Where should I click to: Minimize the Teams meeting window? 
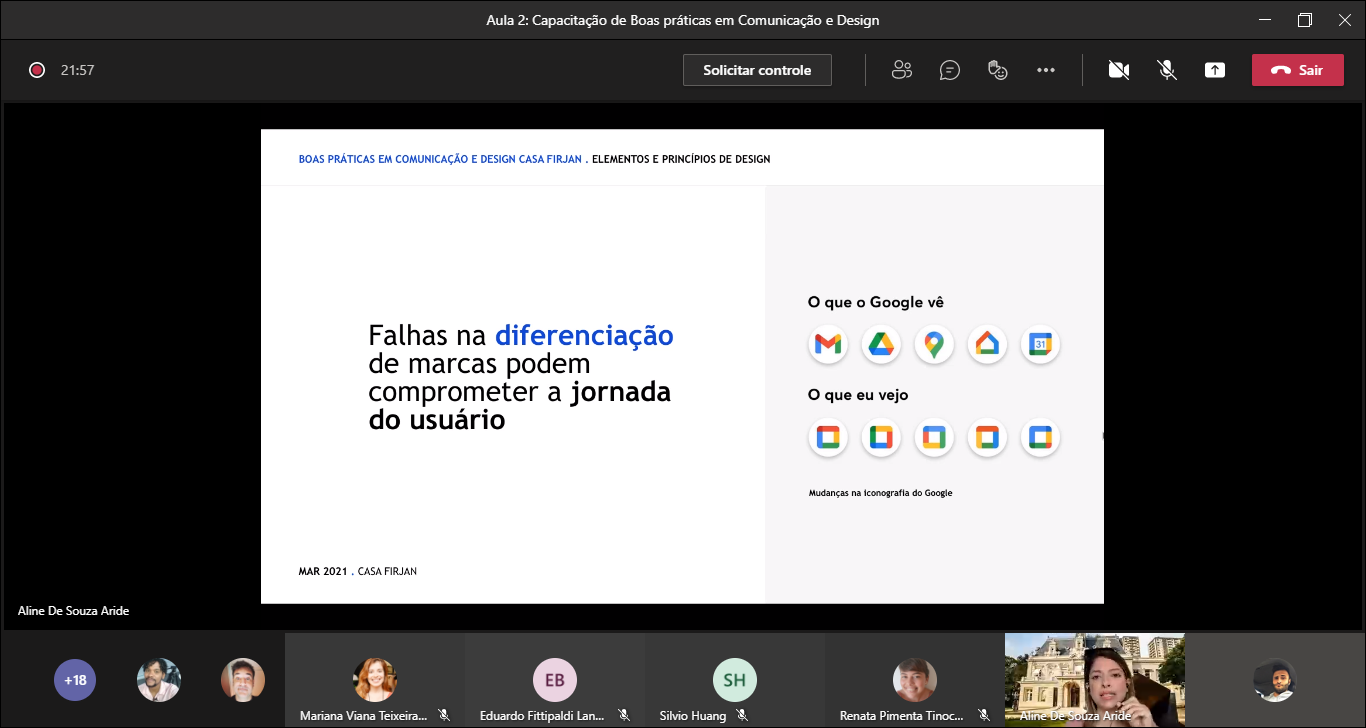pyautogui.click(x=1264, y=20)
